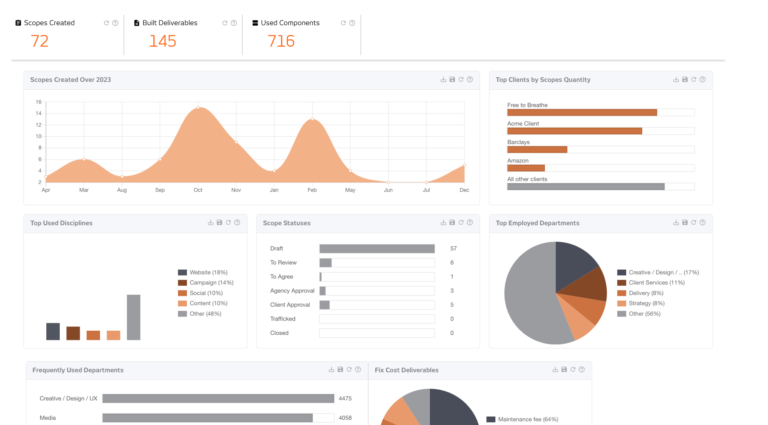The width and height of the screenshot is (768, 425).
Task: Click the Amazon client bar
Action: coord(526,168)
